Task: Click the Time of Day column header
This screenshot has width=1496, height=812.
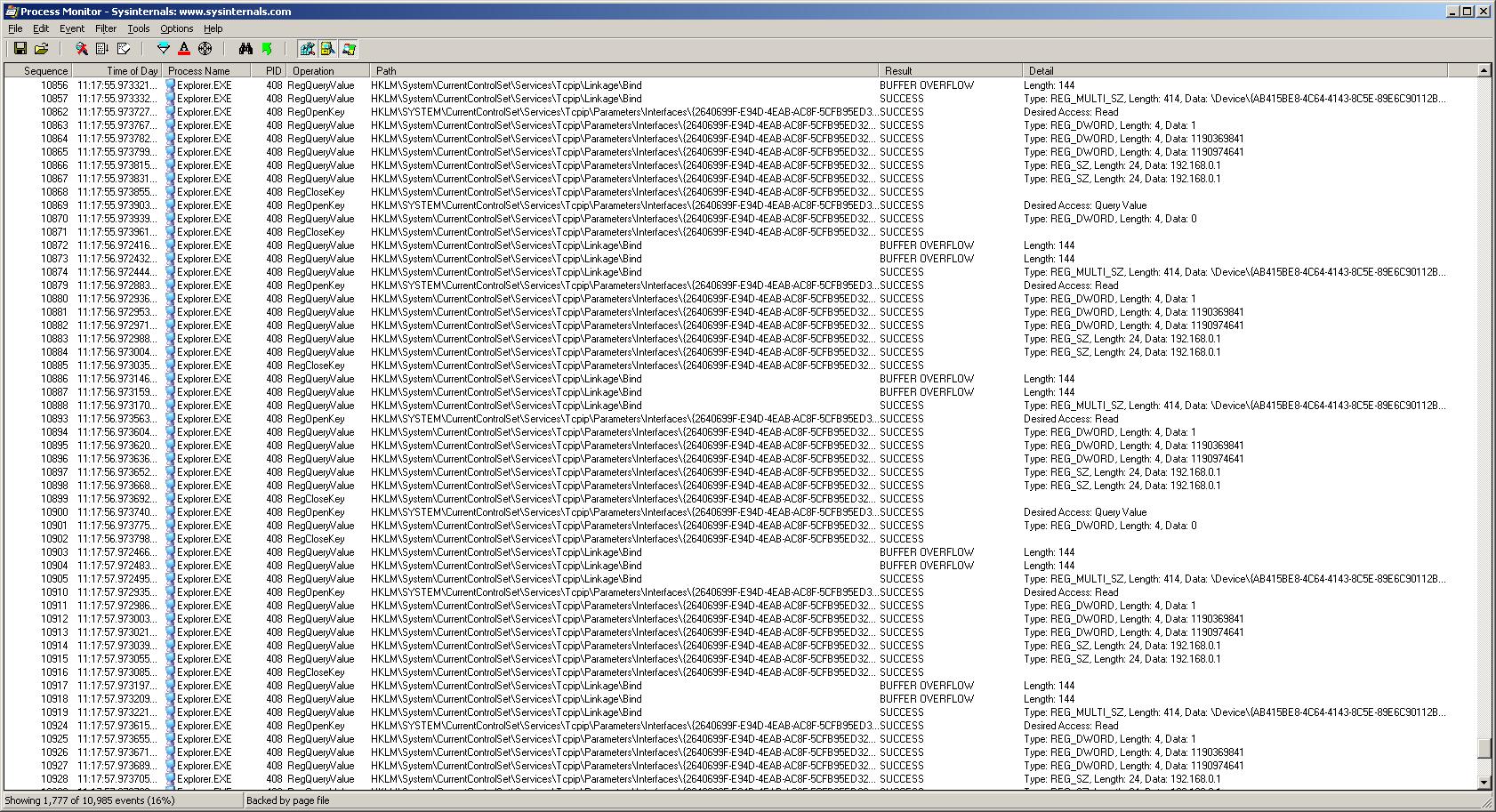Action: pyautogui.click(x=117, y=70)
